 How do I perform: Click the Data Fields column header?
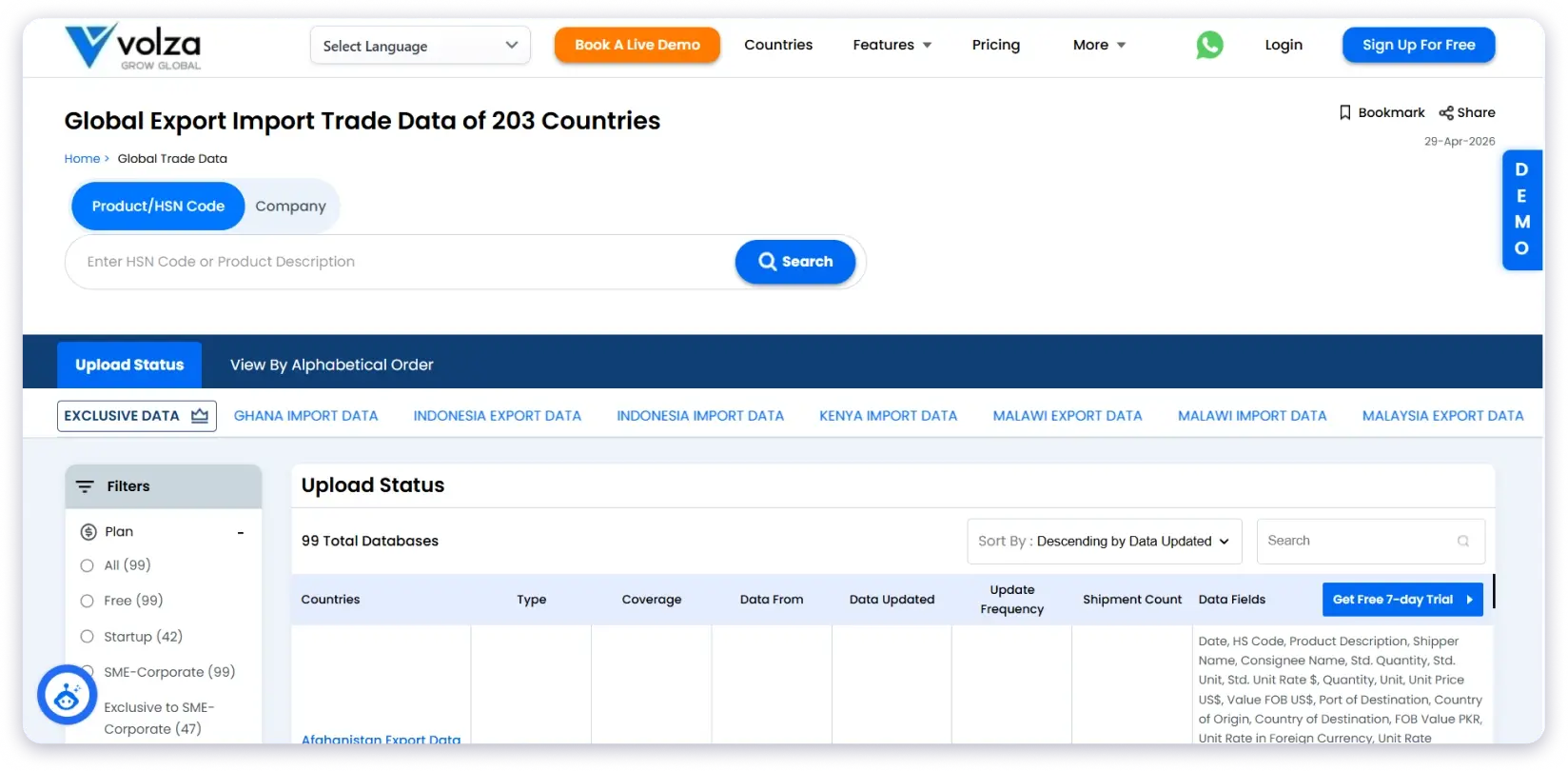point(1232,600)
